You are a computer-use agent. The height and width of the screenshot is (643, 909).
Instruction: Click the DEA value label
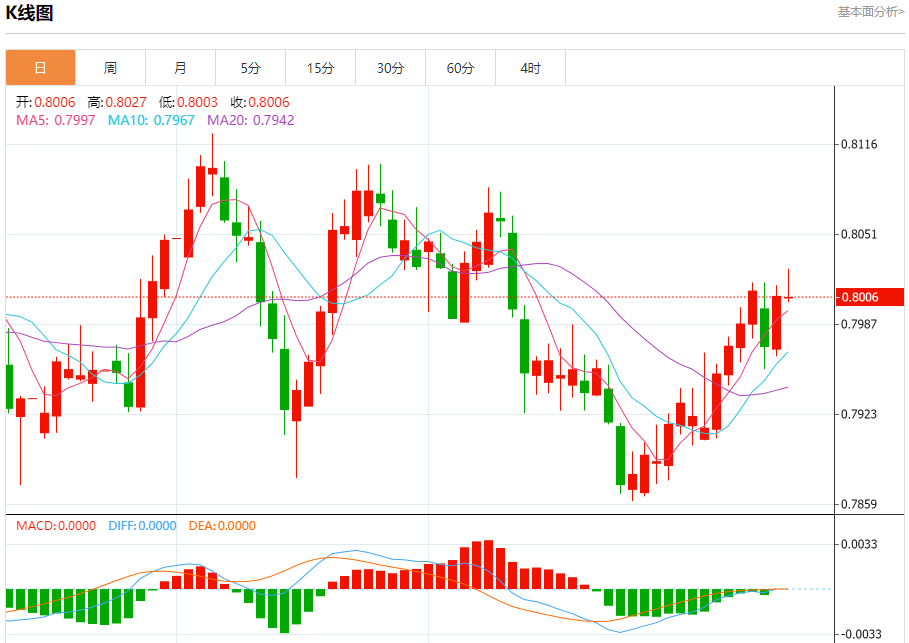[x=222, y=525]
